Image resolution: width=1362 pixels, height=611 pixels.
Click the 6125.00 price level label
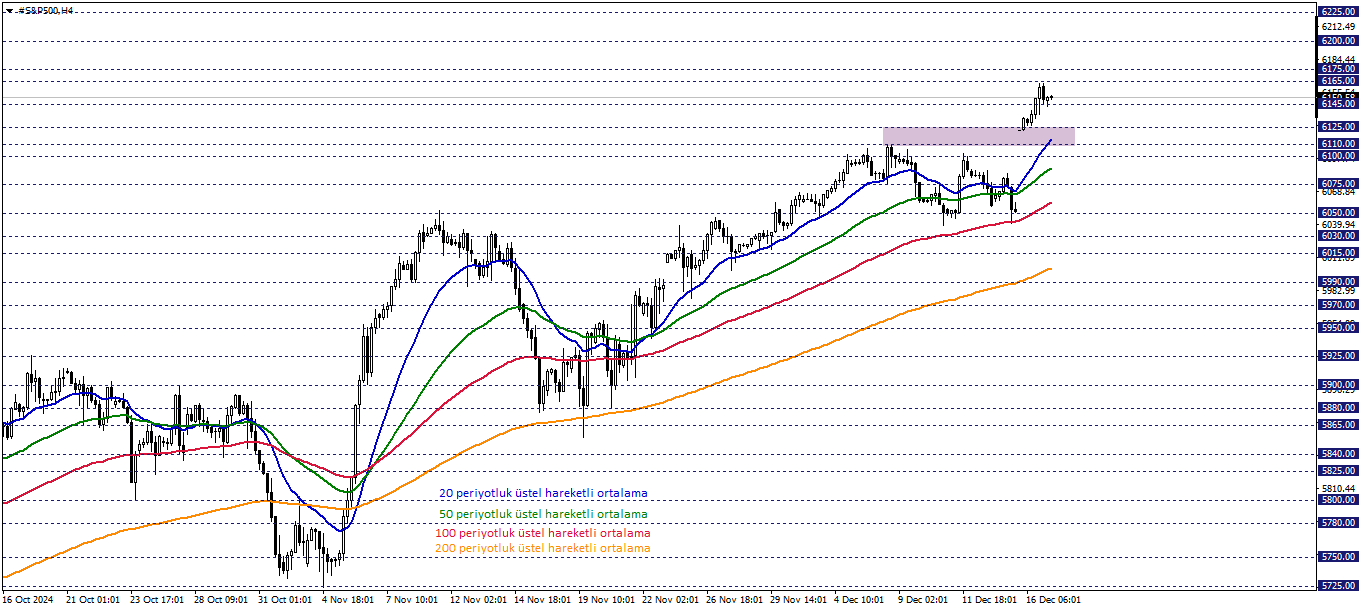point(1338,127)
